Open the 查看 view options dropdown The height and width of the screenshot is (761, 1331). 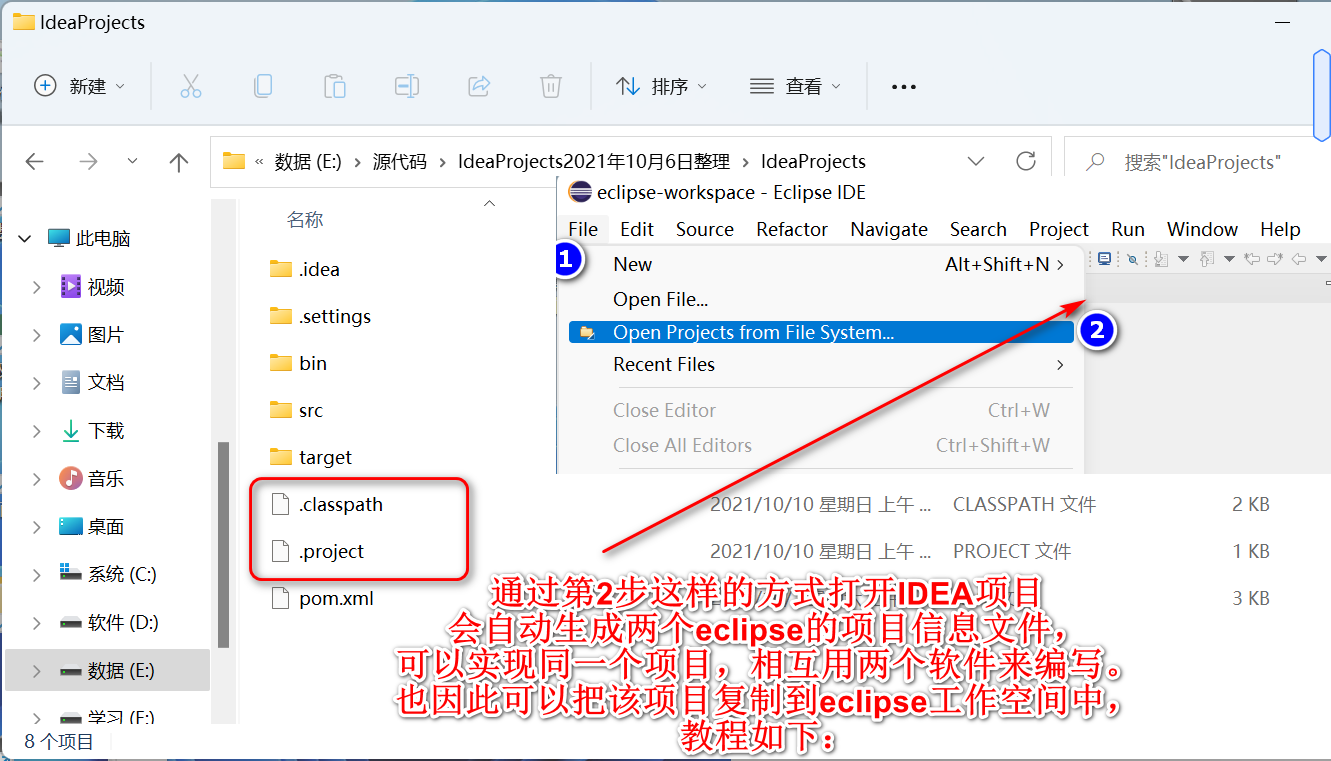tap(797, 86)
